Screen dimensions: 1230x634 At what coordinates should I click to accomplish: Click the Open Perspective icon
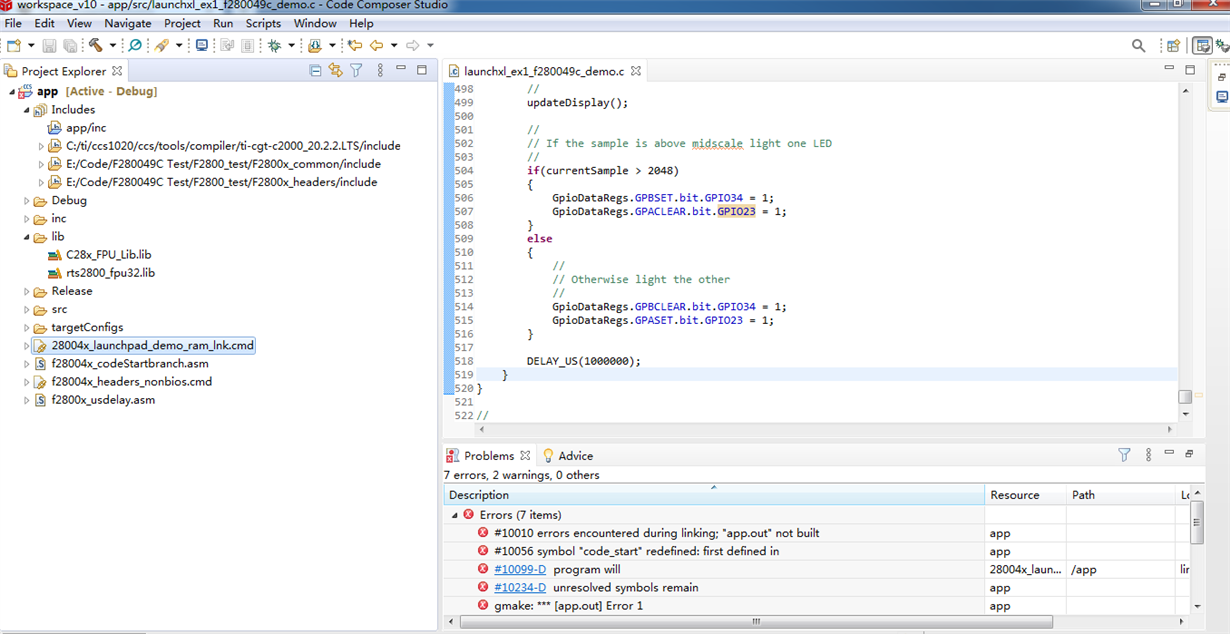1173,45
